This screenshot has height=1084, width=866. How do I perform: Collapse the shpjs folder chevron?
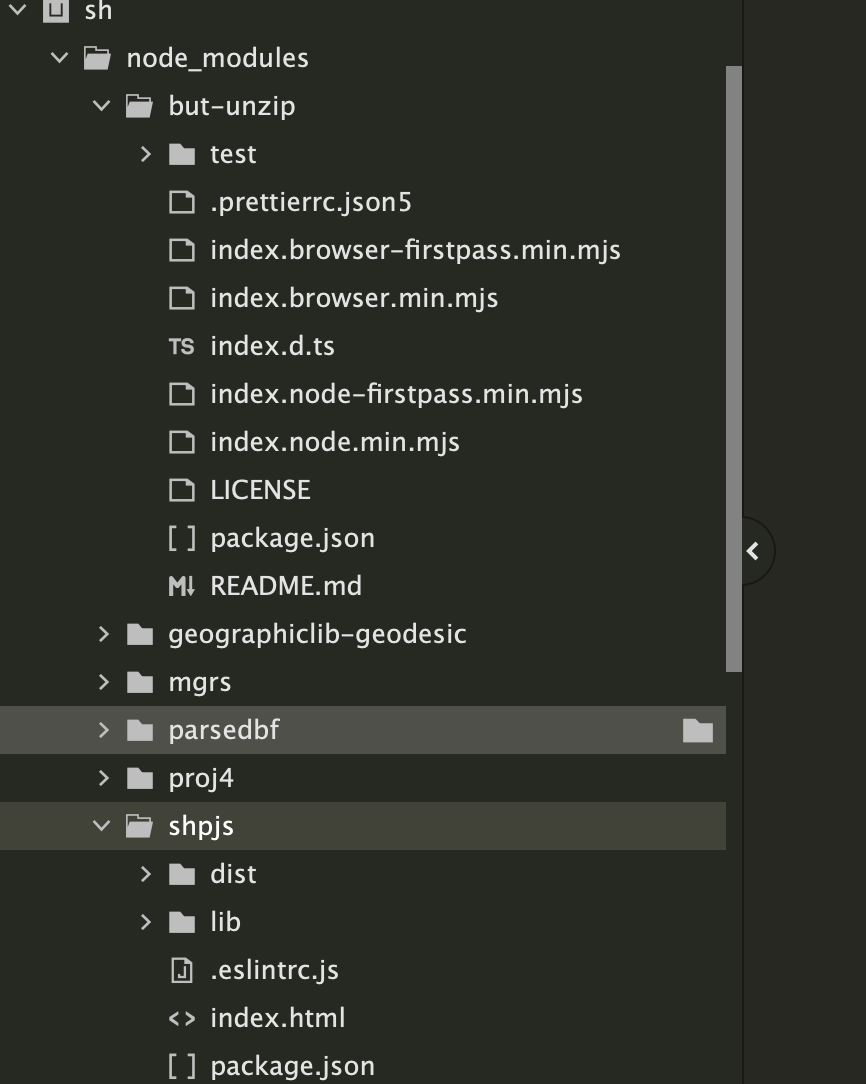(x=102, y=826)
